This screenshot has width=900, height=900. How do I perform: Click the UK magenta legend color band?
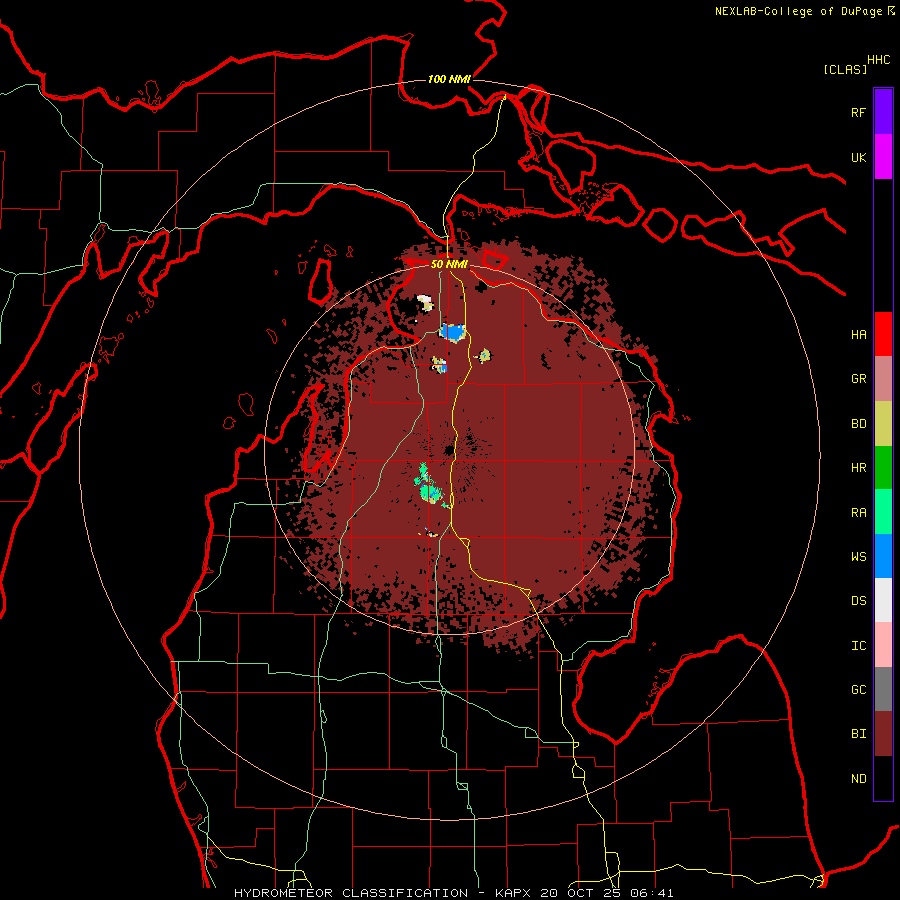[x=883, y=157]
